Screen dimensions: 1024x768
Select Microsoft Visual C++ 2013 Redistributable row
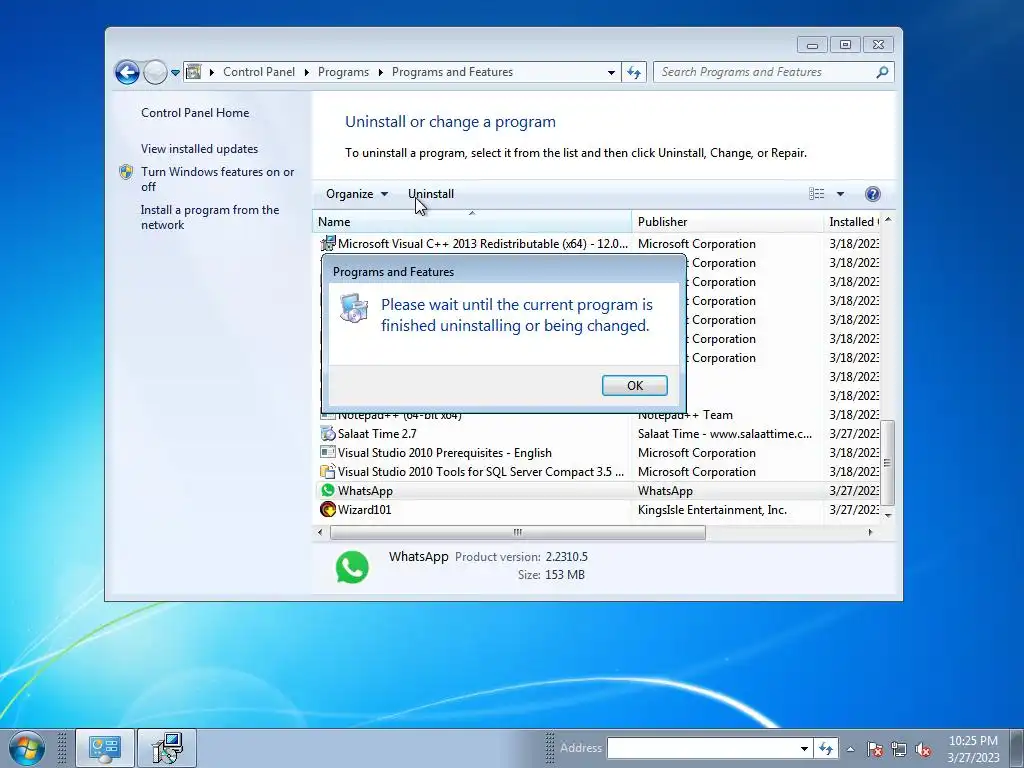click(596, 244)
